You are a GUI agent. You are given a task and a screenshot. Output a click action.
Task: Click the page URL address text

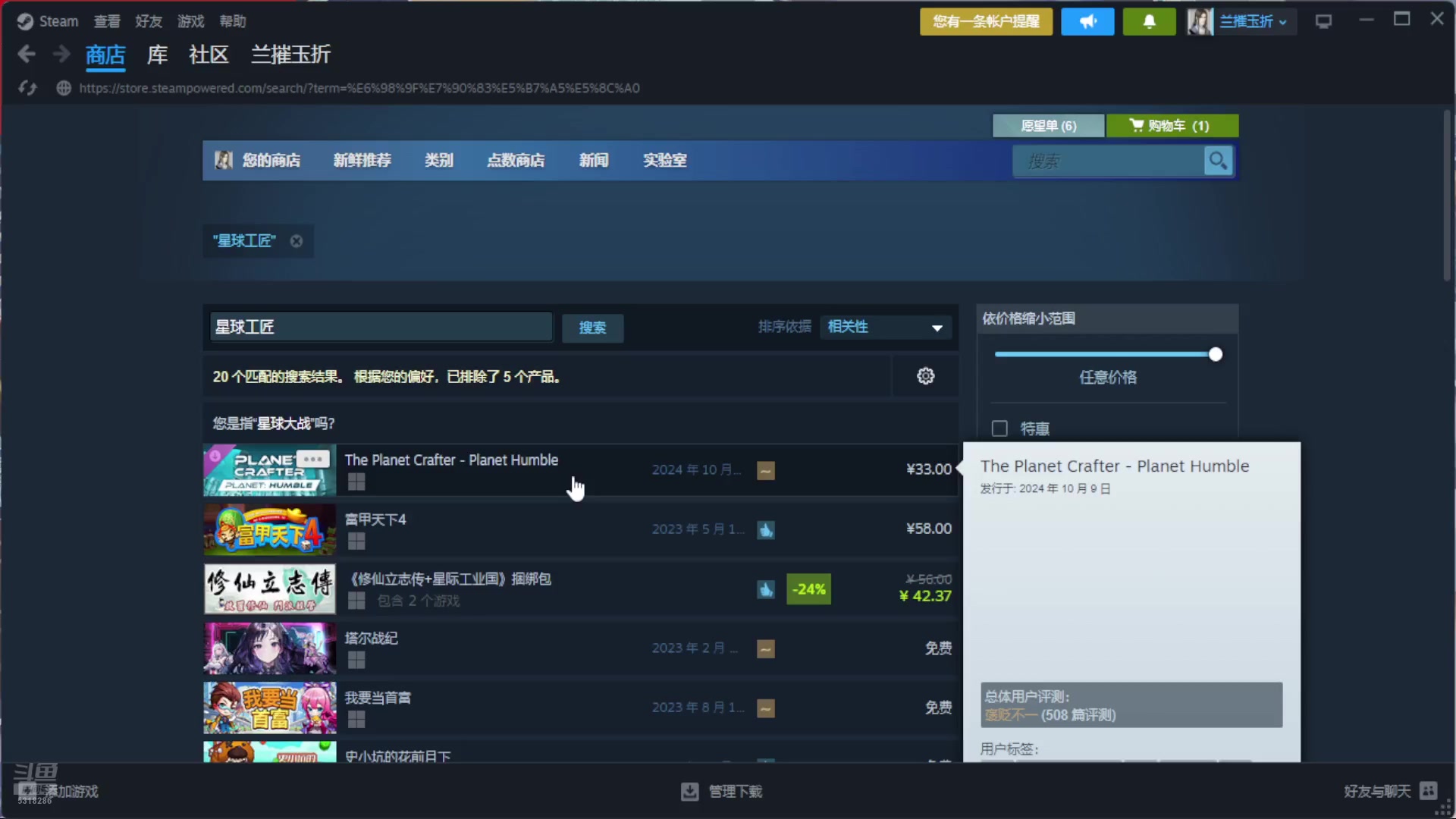point(359,88)
